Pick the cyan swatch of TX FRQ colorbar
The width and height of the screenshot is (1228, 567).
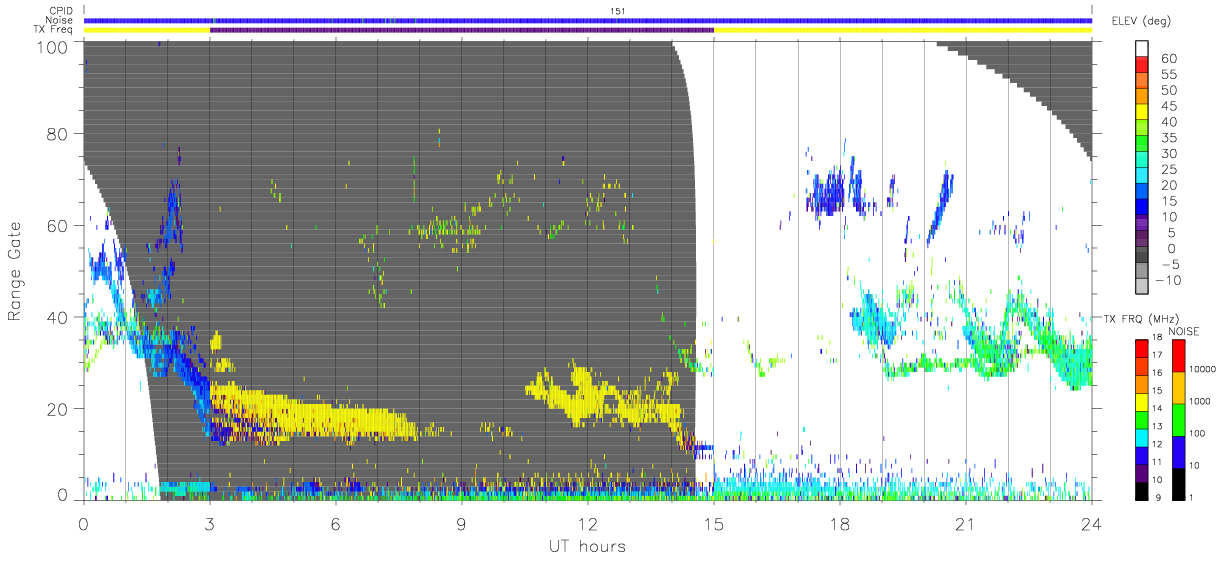coord(1141,438)
